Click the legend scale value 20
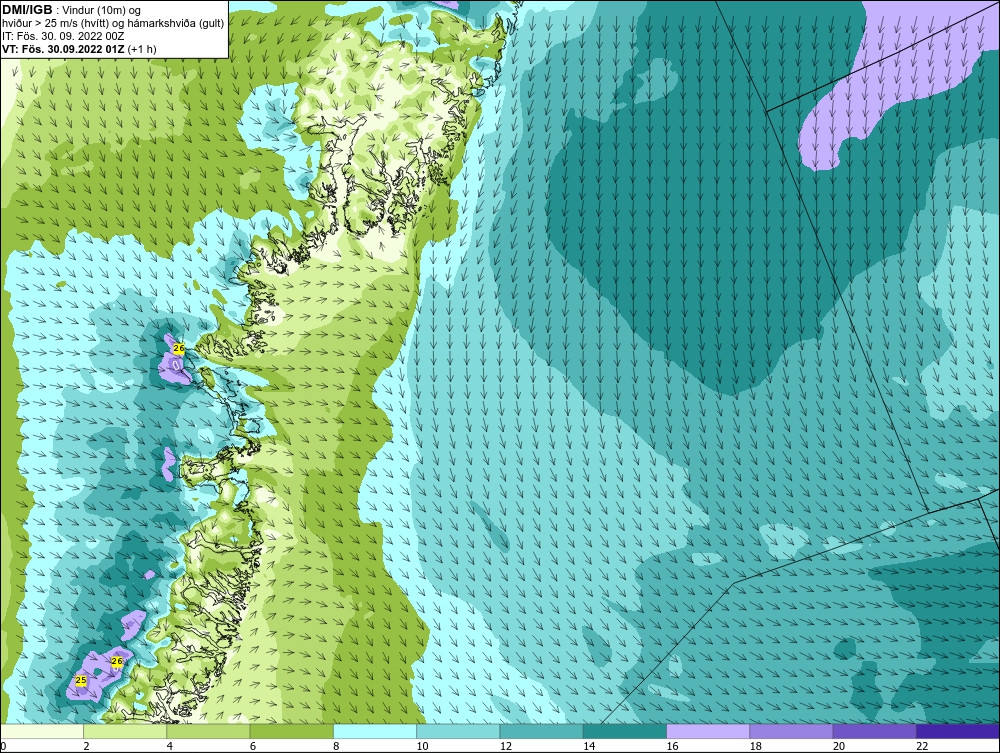Screen dimensions: 1000x753 (x=838, y=747)
